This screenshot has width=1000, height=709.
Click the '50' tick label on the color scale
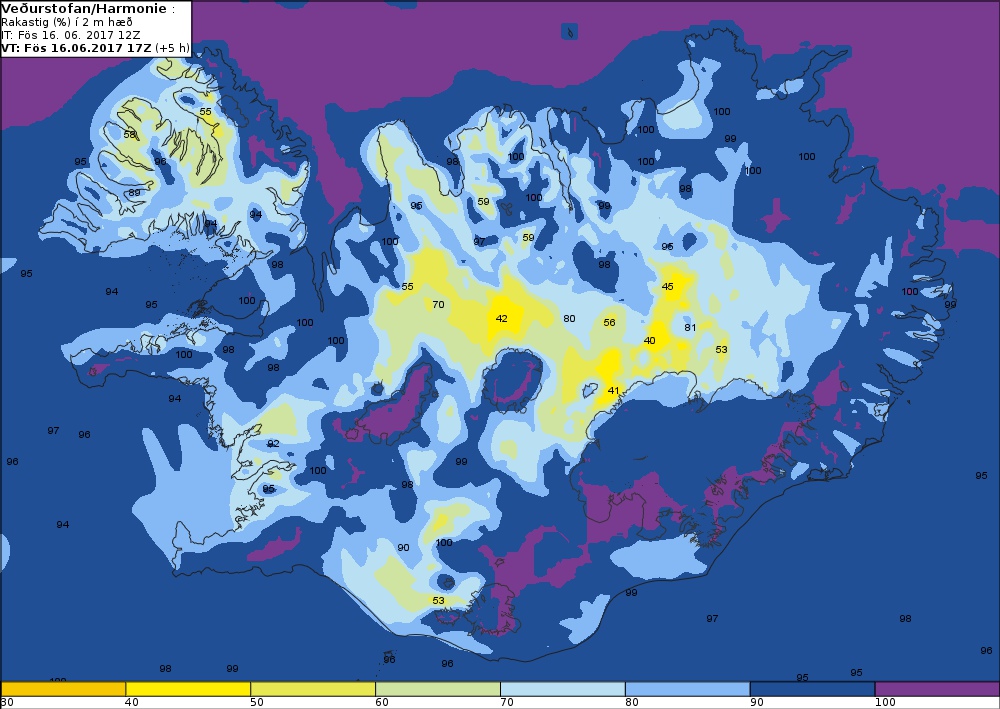(x=257, y=703)
